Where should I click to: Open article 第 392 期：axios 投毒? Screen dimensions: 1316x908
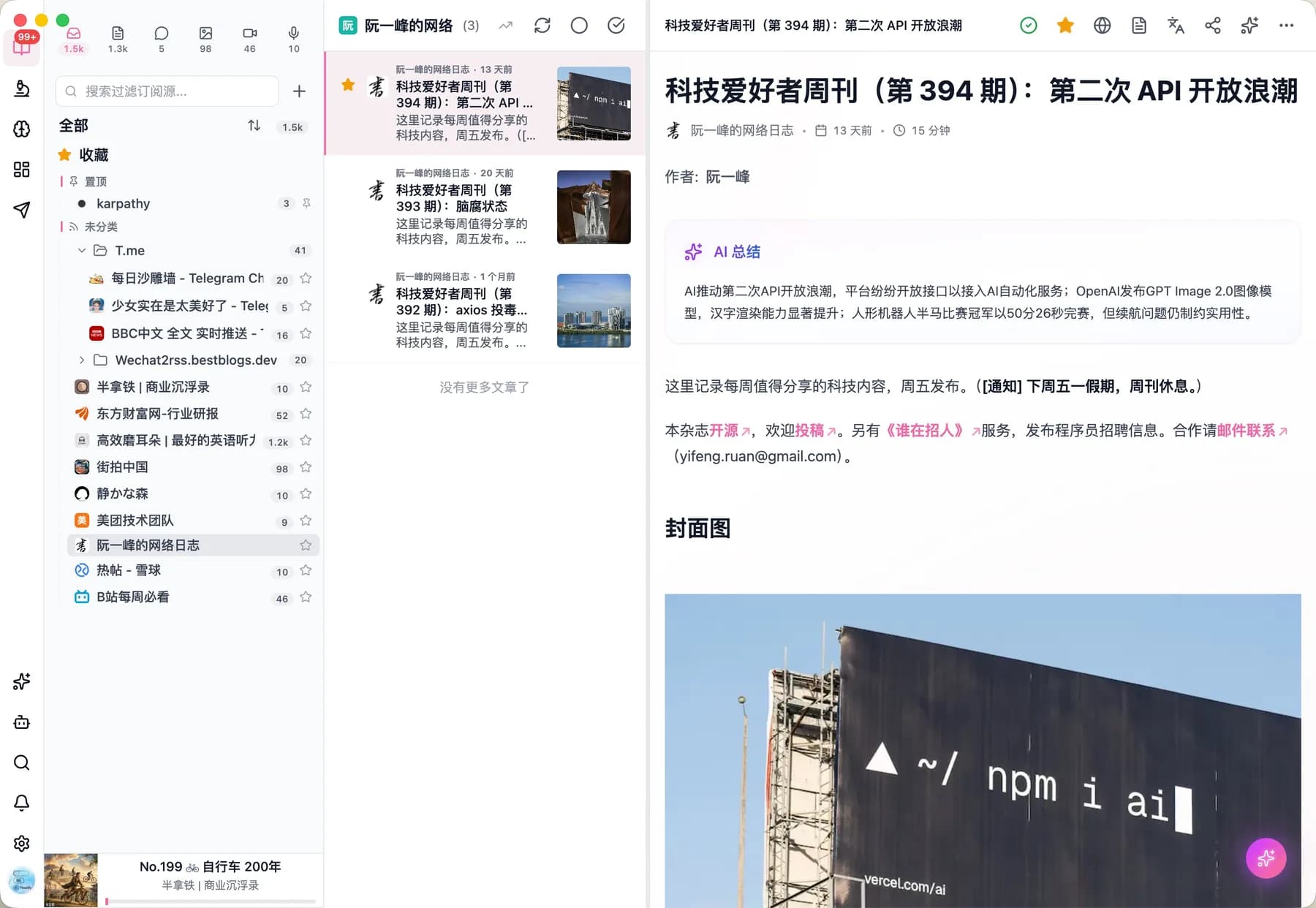(485, 311)
